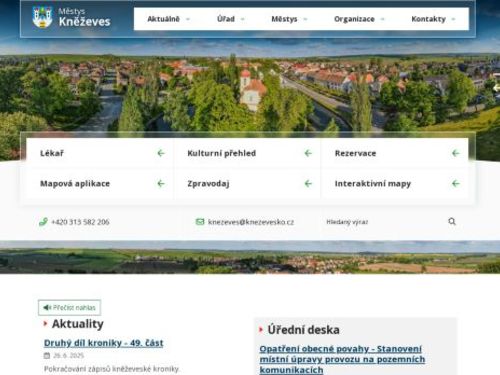Click the knezeves@knezevesko.cz email link
The width and height of the screenshot is (500, 375).
[x=251, y=222]
